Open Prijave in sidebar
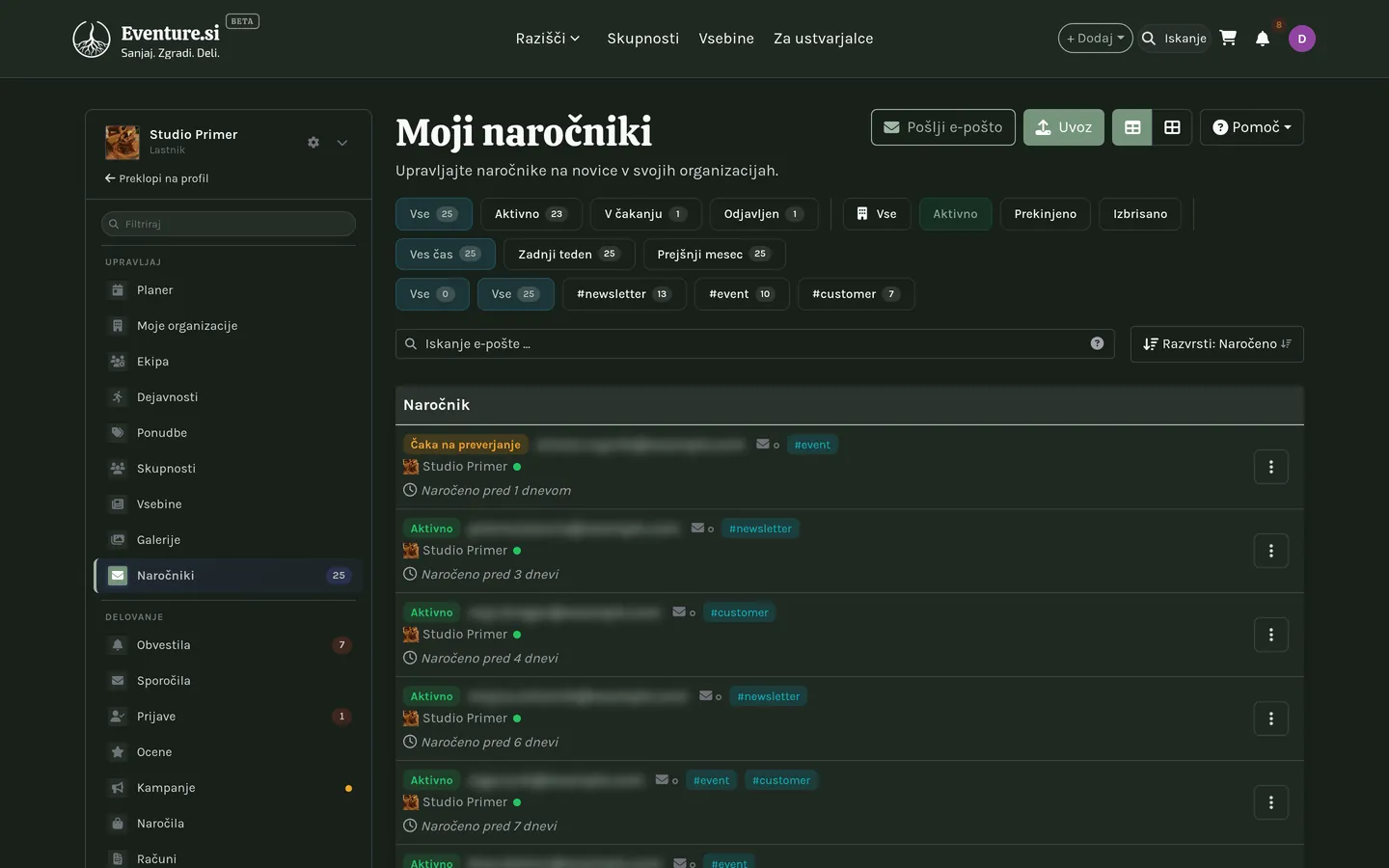The width and height of the screenshot is (1389, 868). click(x=228, y=717)
